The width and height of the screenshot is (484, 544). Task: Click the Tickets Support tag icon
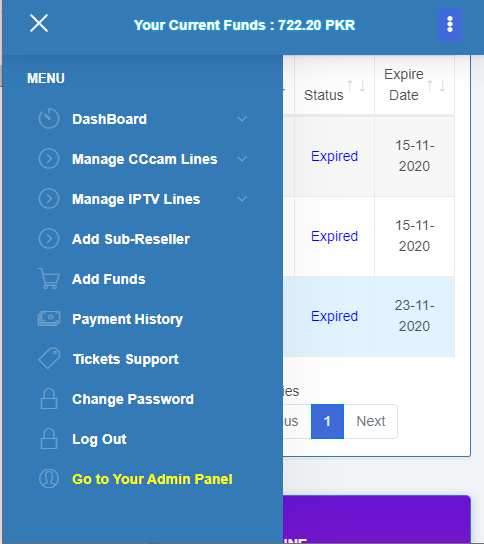coord(49,358)
